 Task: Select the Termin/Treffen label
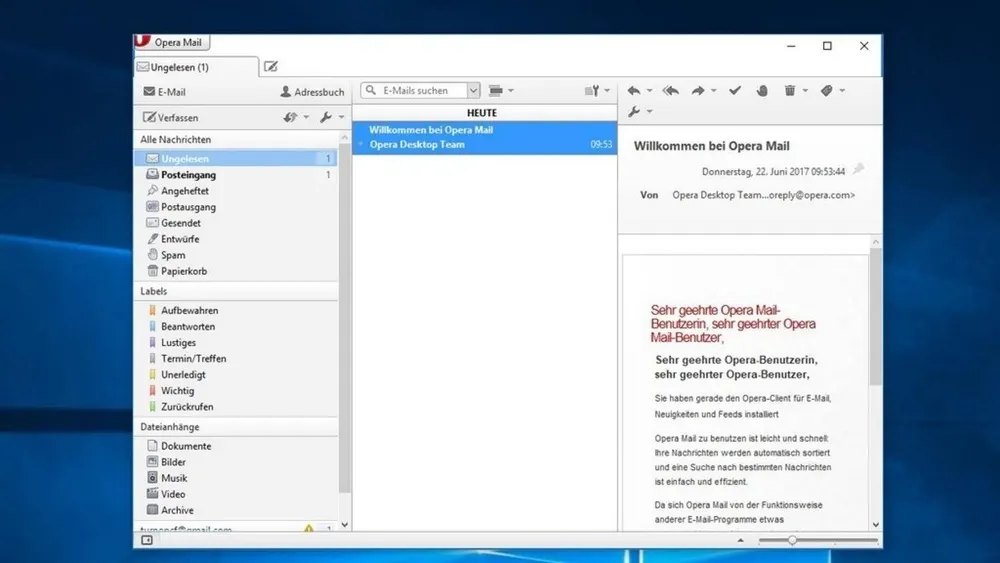click(x=236, y=358)
